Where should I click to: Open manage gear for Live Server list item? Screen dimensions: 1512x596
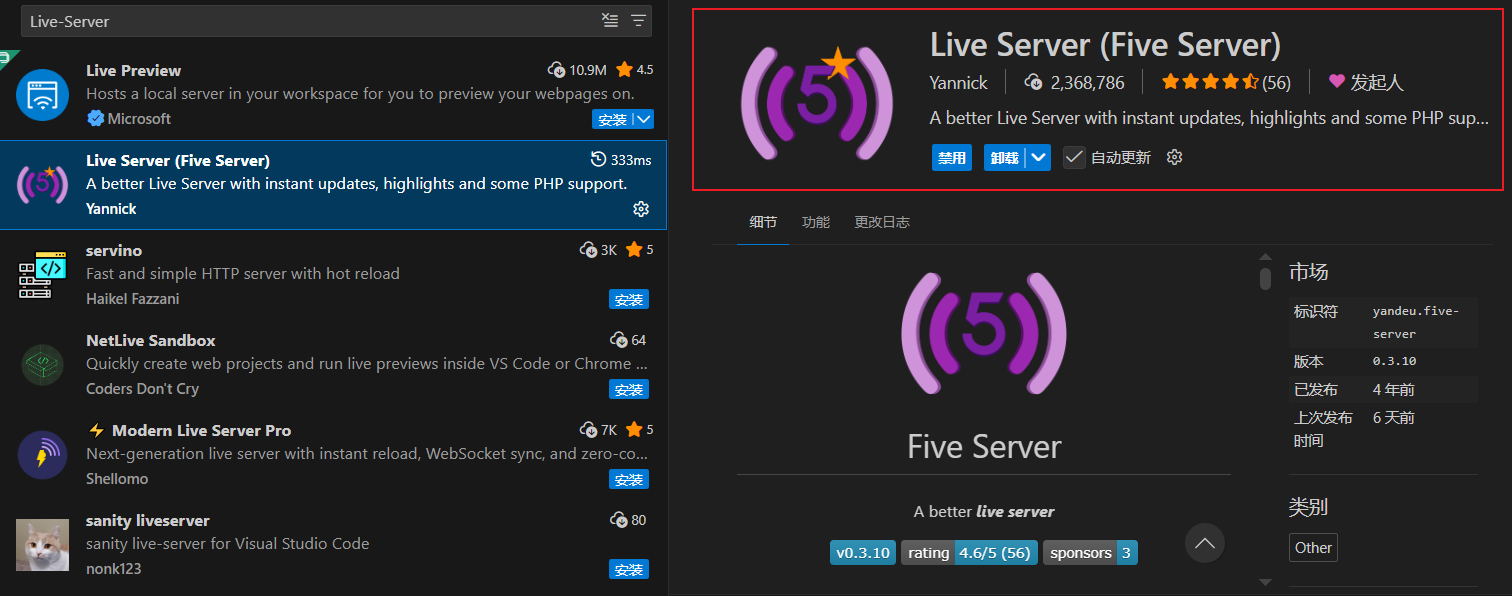pyautogui.click(x=641, y=209)
